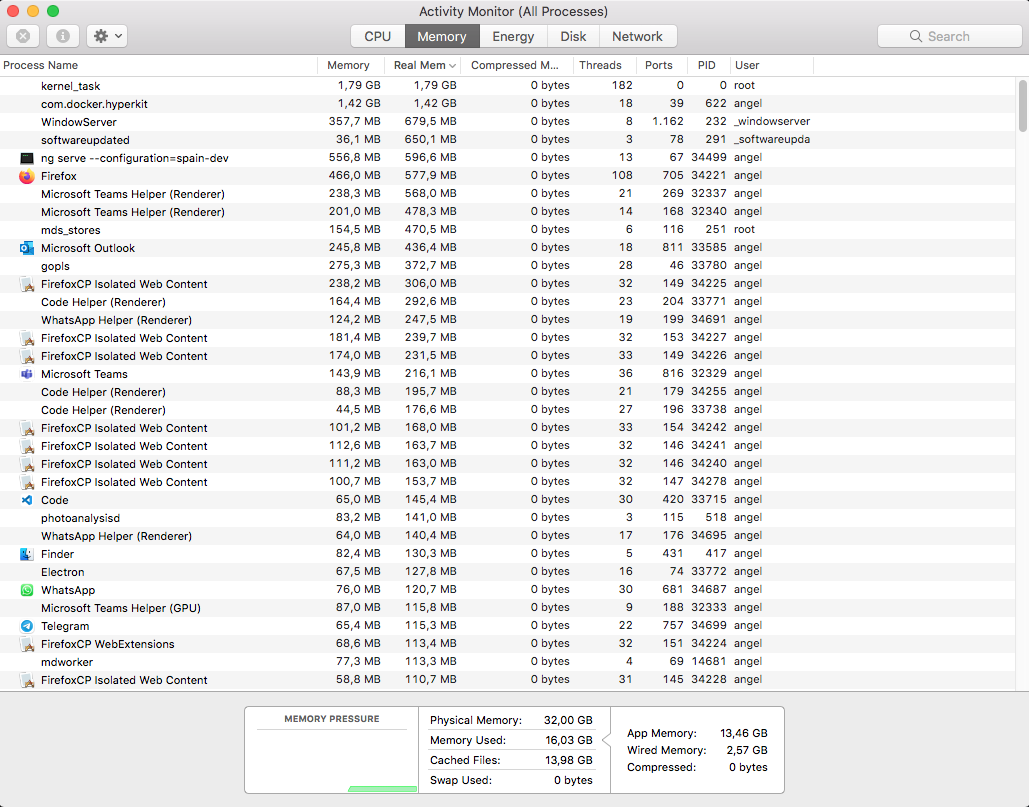The height and width of the screenshot is (807, 1029).
Task: Click the WhatsApp green icon
Action: 27,590
